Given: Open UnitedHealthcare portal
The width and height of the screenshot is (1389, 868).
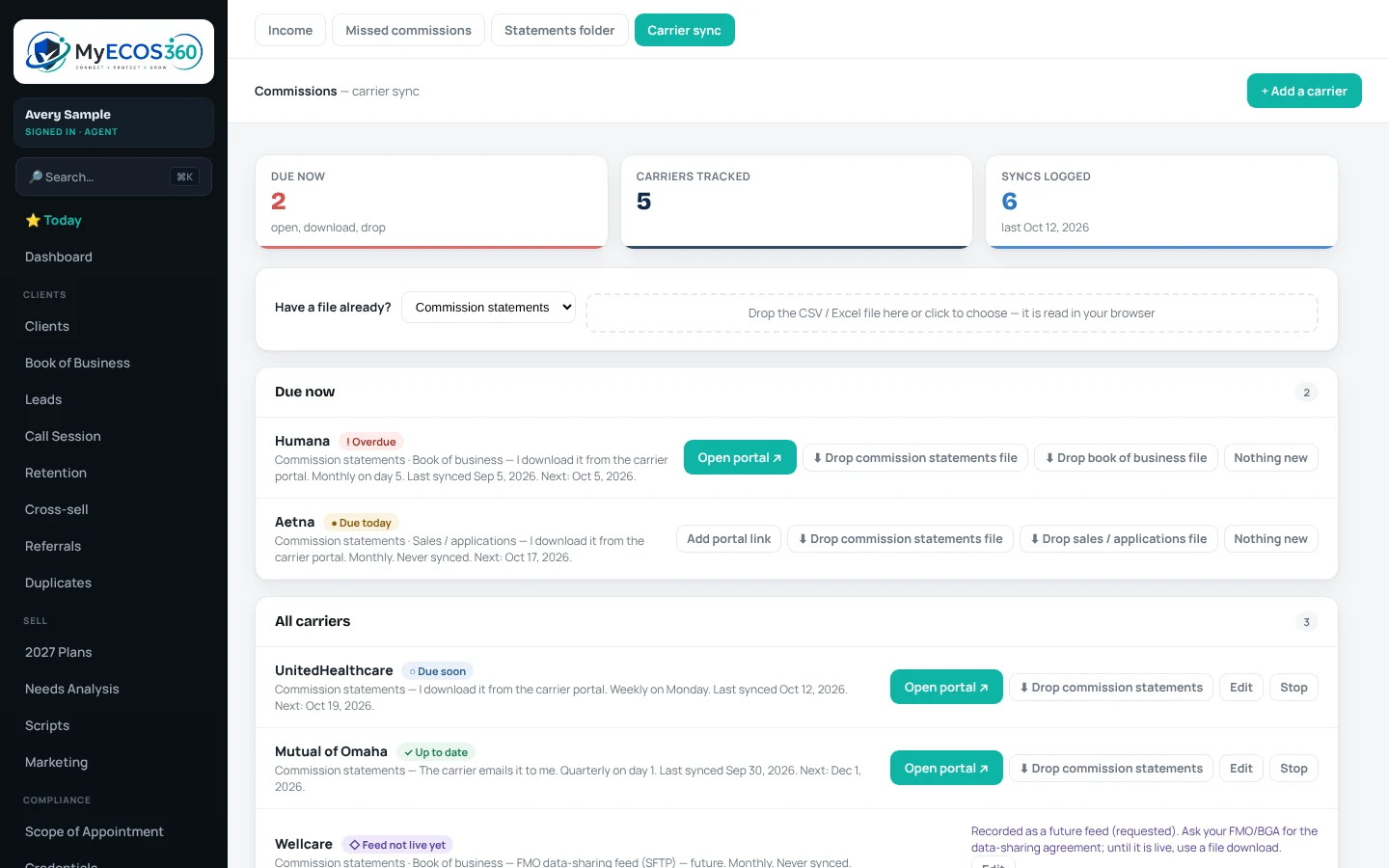Looking at the screenshot, I should pyautogui.click(x=946, y=687).
